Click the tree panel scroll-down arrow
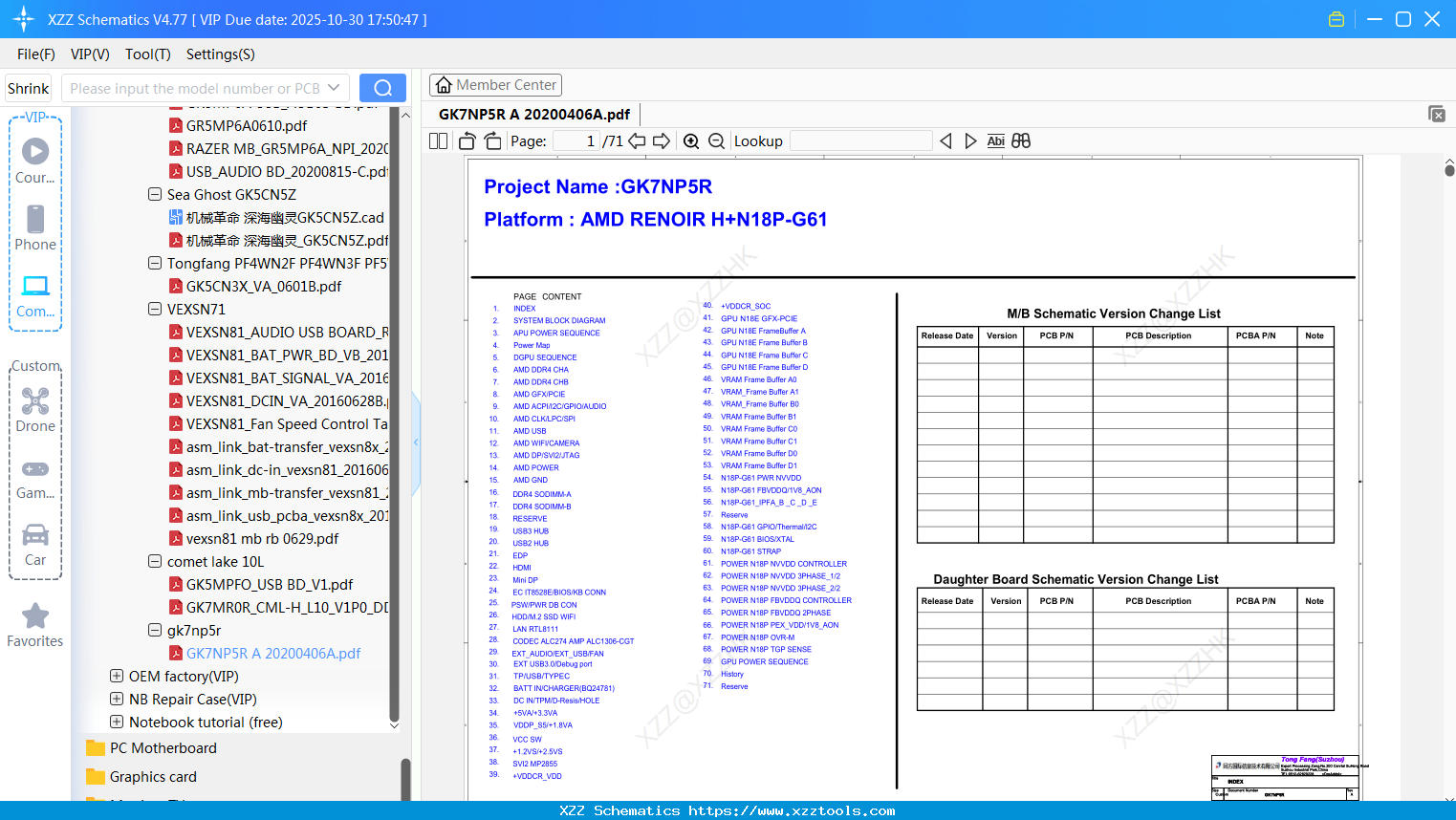Screen dimensions: 1456x820 pos(394,725)
